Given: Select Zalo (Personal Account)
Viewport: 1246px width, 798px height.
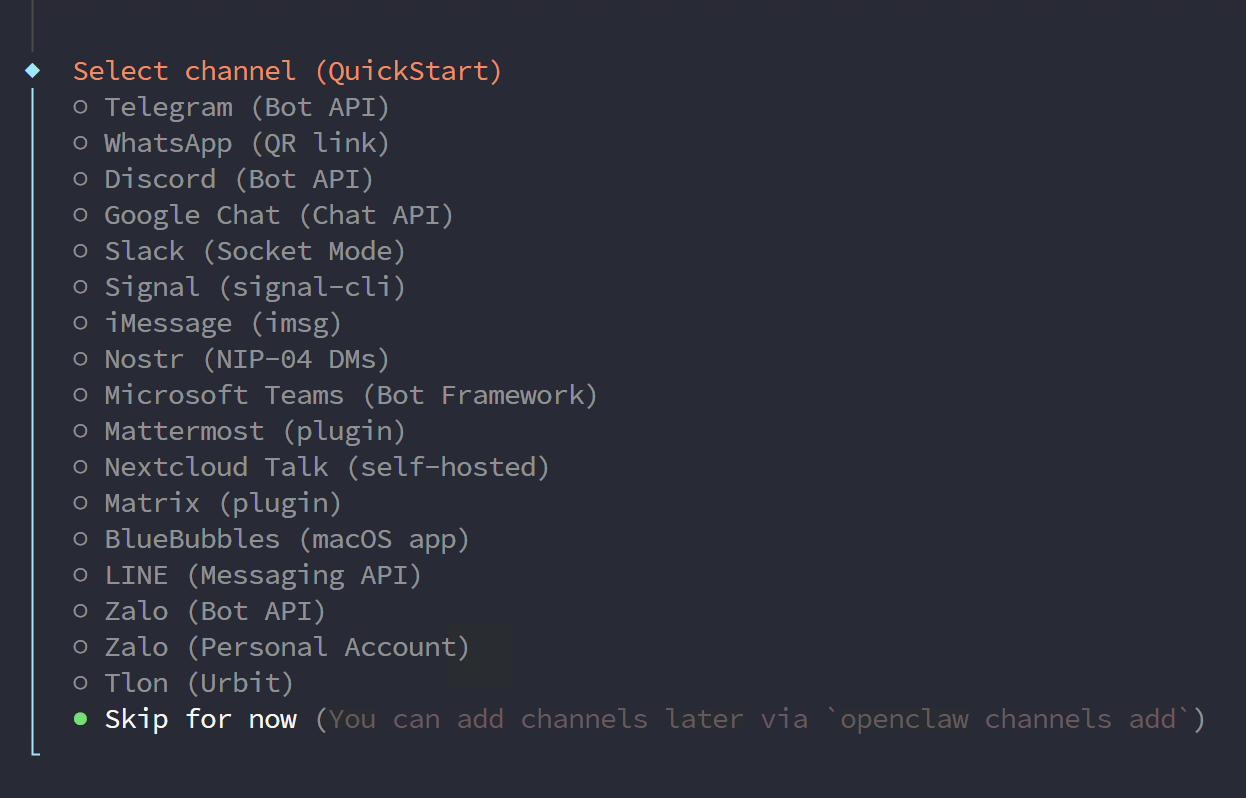Looking at the screenshot, I should (286, 646).
